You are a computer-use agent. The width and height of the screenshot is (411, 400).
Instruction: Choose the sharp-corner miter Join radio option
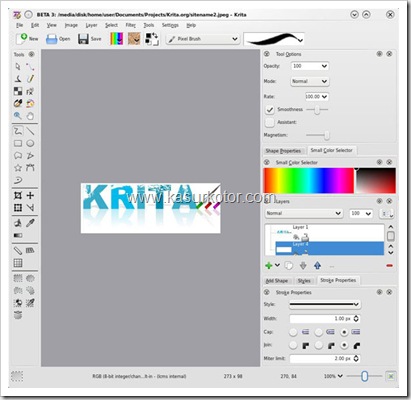pyautogui.click(x=293, y=345)
